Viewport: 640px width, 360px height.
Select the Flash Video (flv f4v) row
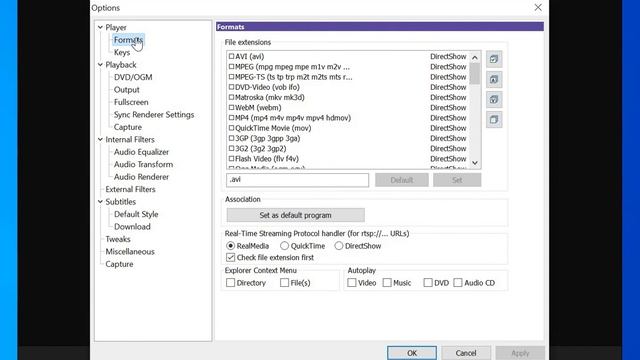tap(348, 158)
